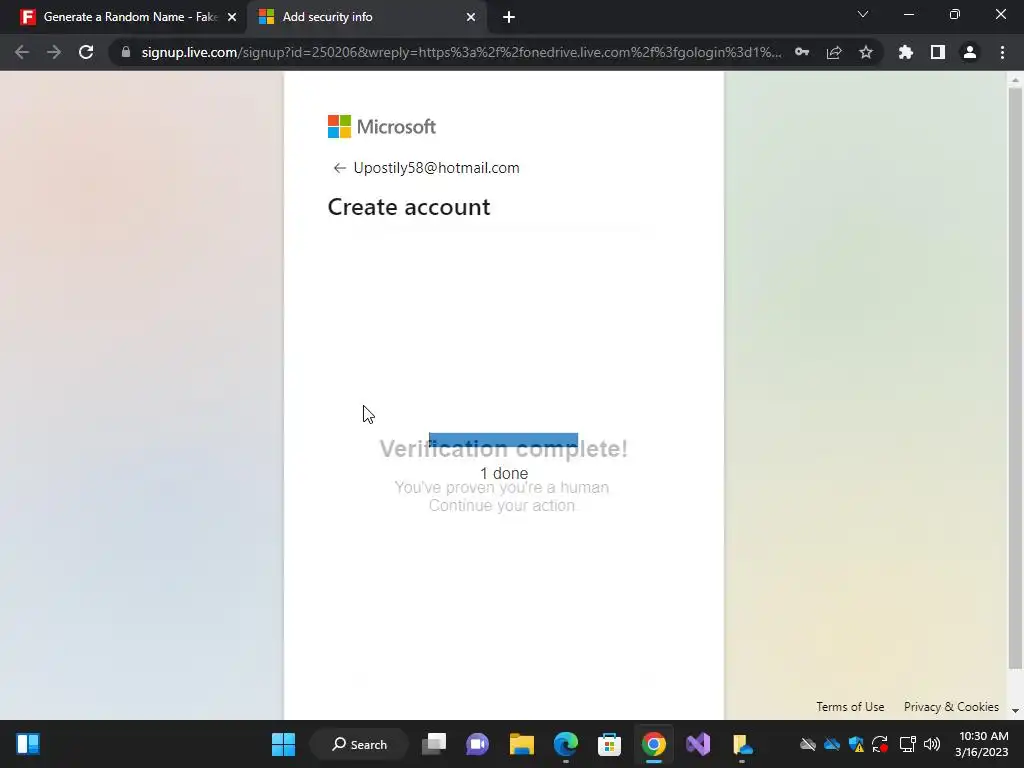The width and height of the screenshot is (1024, 768).
Task: Click the Chrome taskbar icon
Action: pos(654,744)
